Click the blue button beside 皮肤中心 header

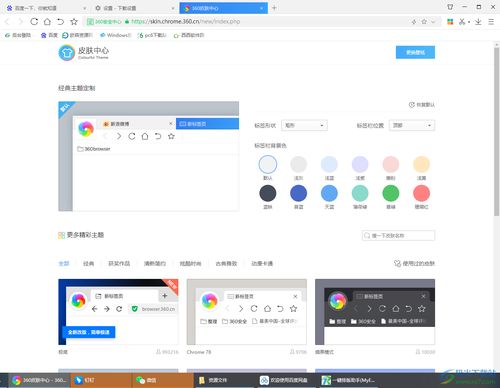(415, 52)
